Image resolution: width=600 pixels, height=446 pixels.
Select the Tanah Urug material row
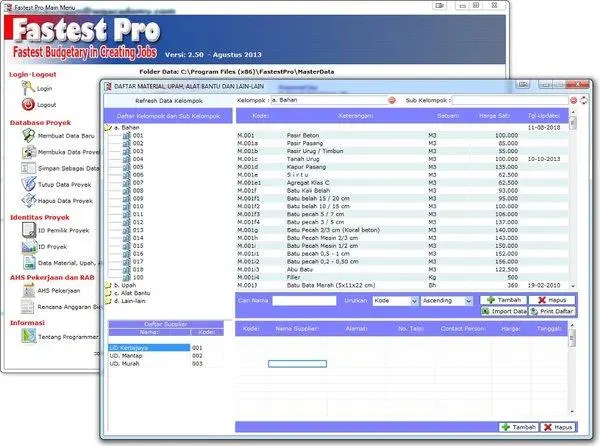click(x=402, y=159)
